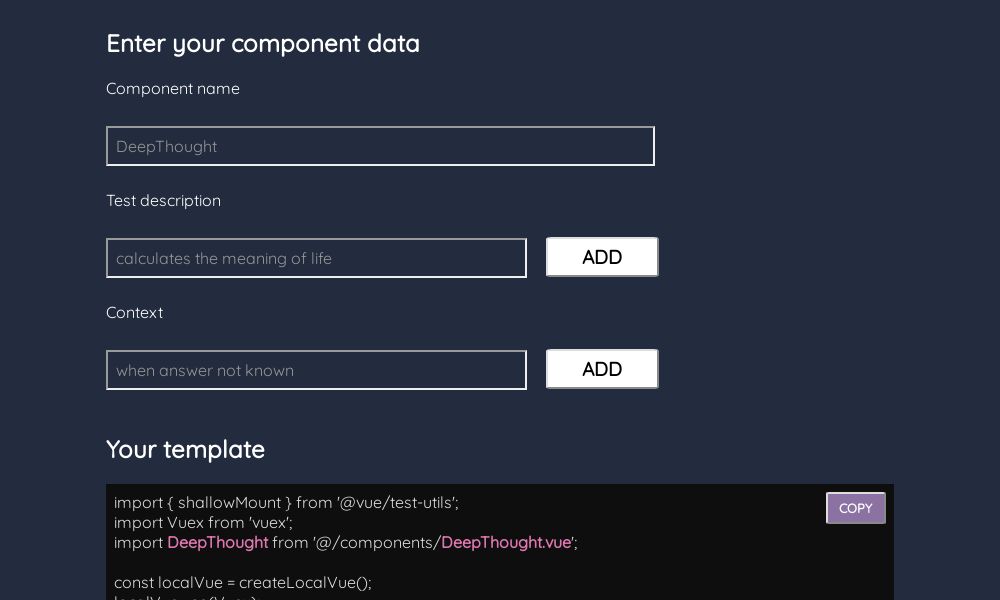Click the 'Your template' heading

pos(186,449)
